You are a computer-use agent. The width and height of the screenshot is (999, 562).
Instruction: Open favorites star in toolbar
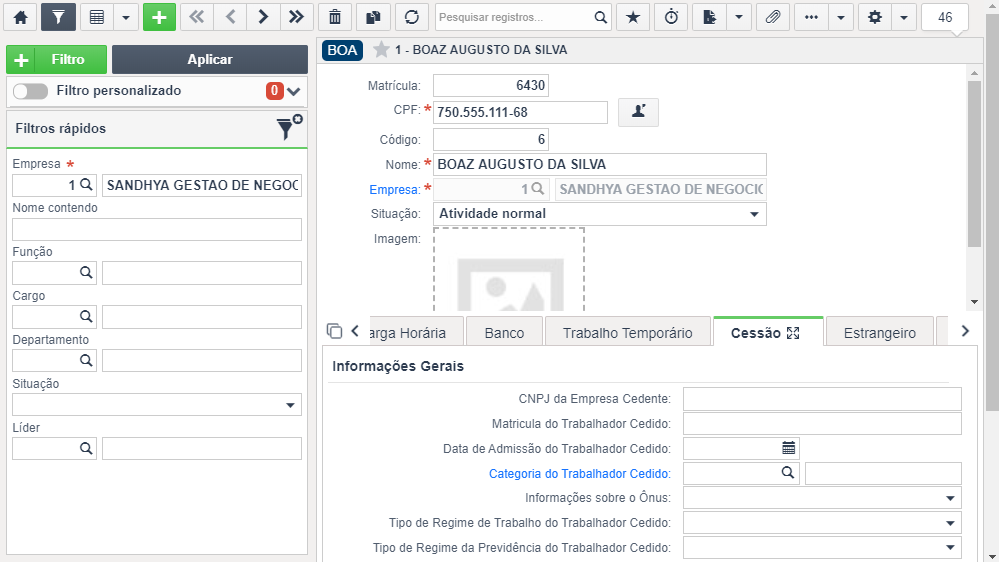click(x=633, y=17)
